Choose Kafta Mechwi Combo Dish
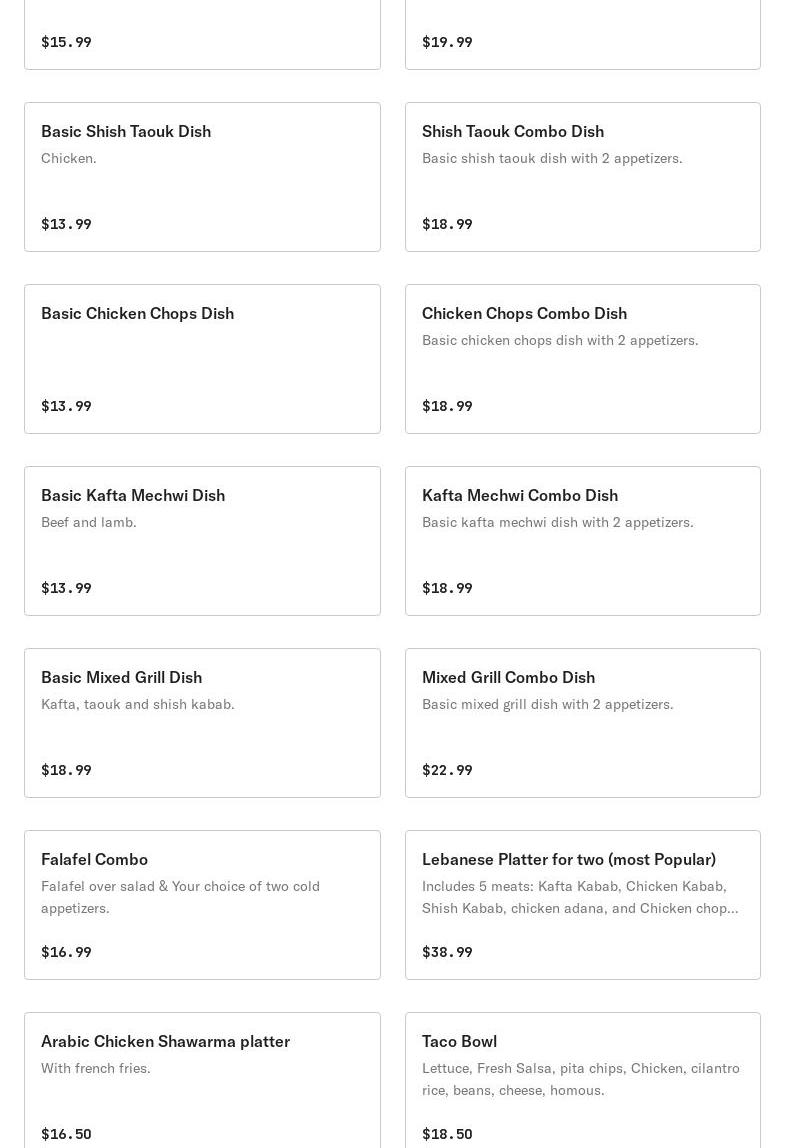Viewport: 785px width, 1148px height. 582,541
